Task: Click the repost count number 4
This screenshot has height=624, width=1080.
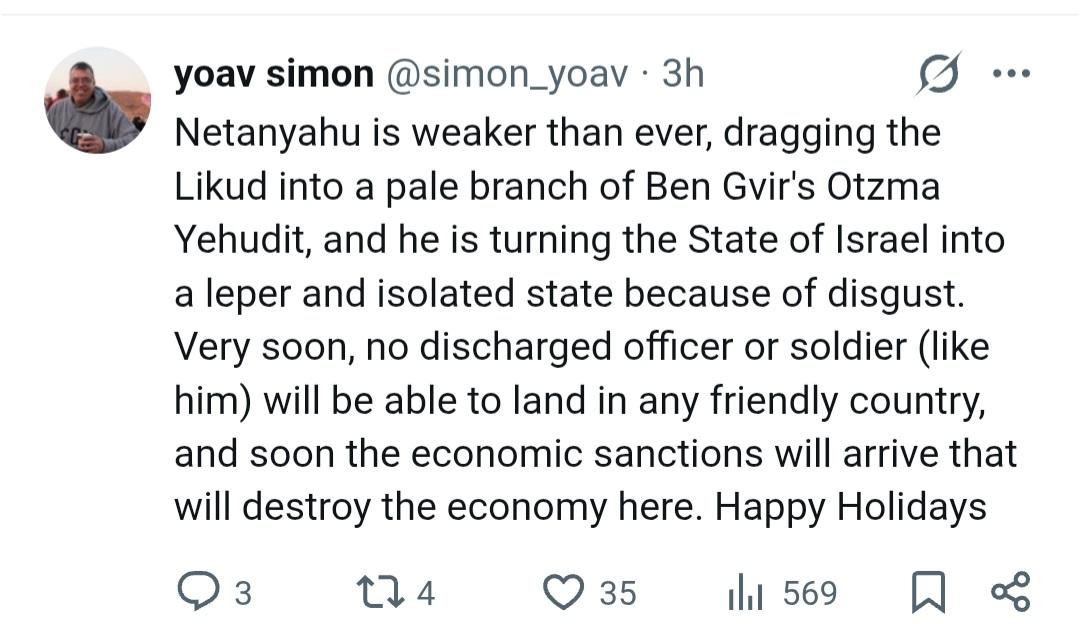Action: [x=426, y=594]
